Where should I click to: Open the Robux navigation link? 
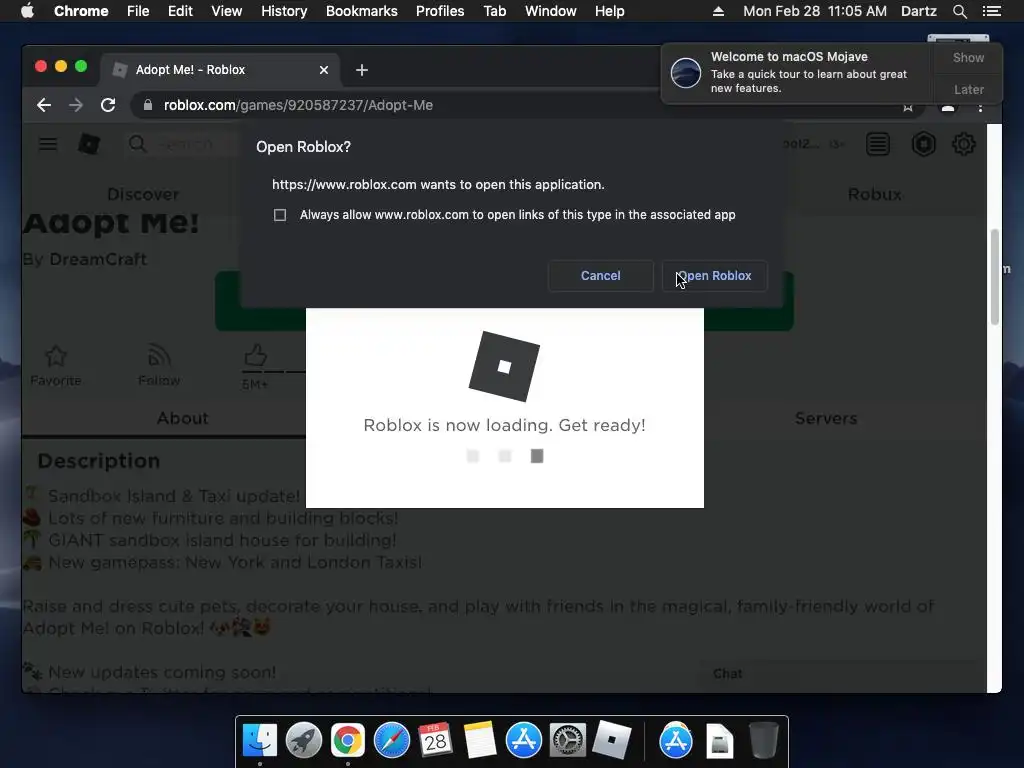pyautogui.click(x=874, y=194)
